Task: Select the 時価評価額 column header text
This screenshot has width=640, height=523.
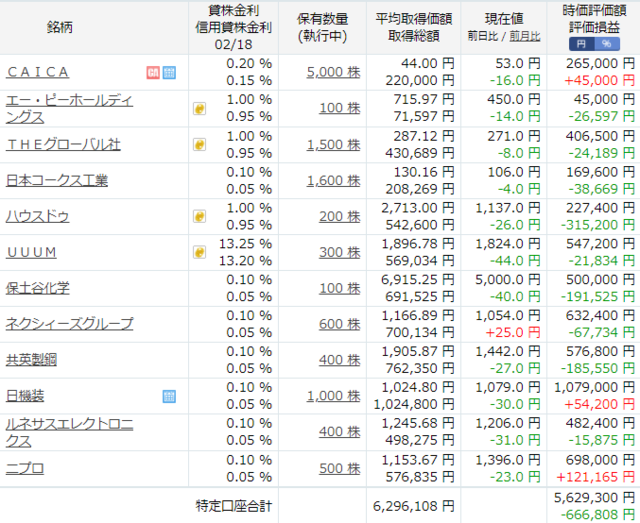Action: 594,11
